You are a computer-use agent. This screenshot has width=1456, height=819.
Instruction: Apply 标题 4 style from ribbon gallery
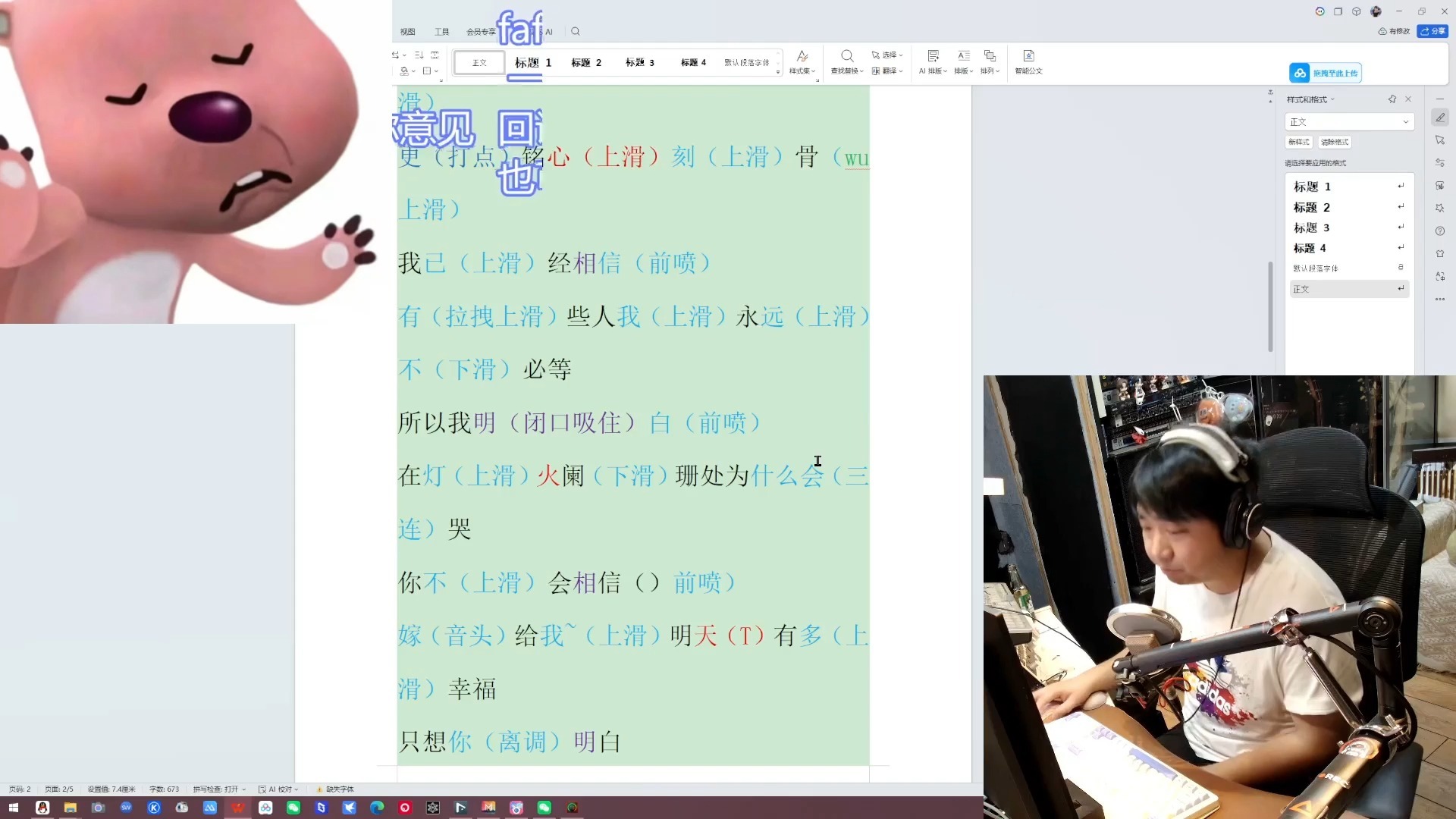click(693, 63)
